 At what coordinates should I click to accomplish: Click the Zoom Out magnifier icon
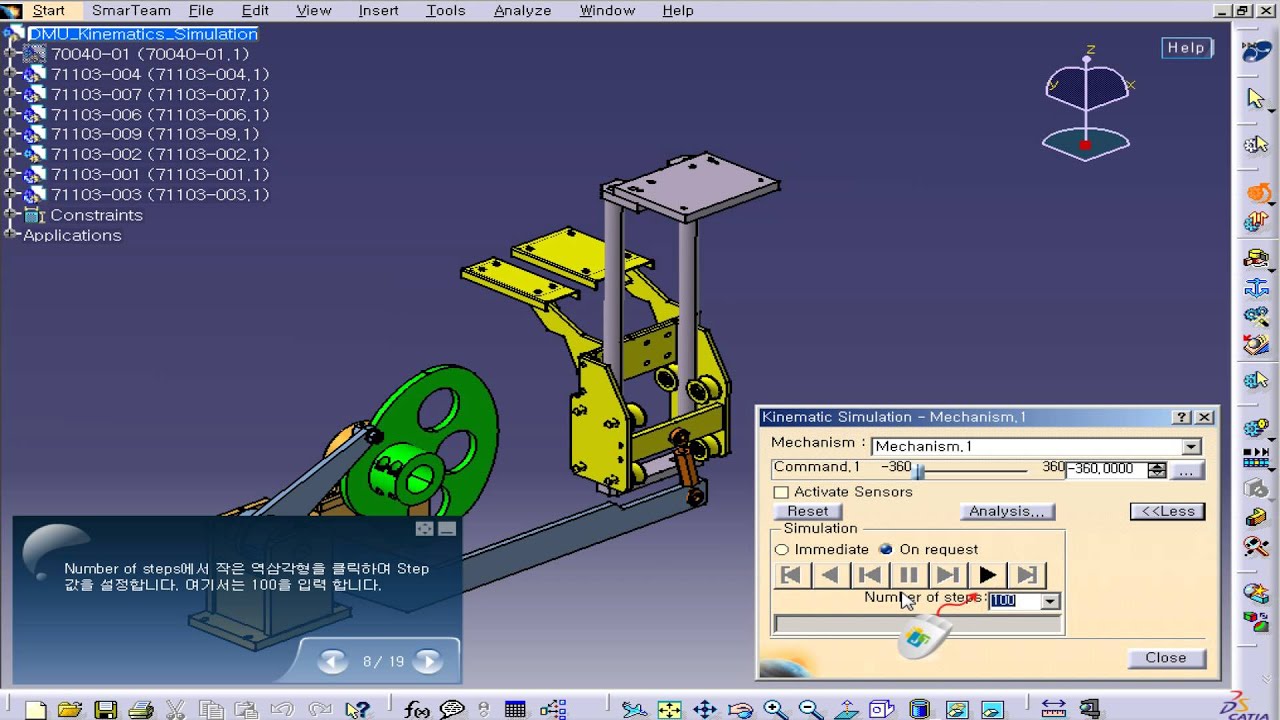coord(810,710)
